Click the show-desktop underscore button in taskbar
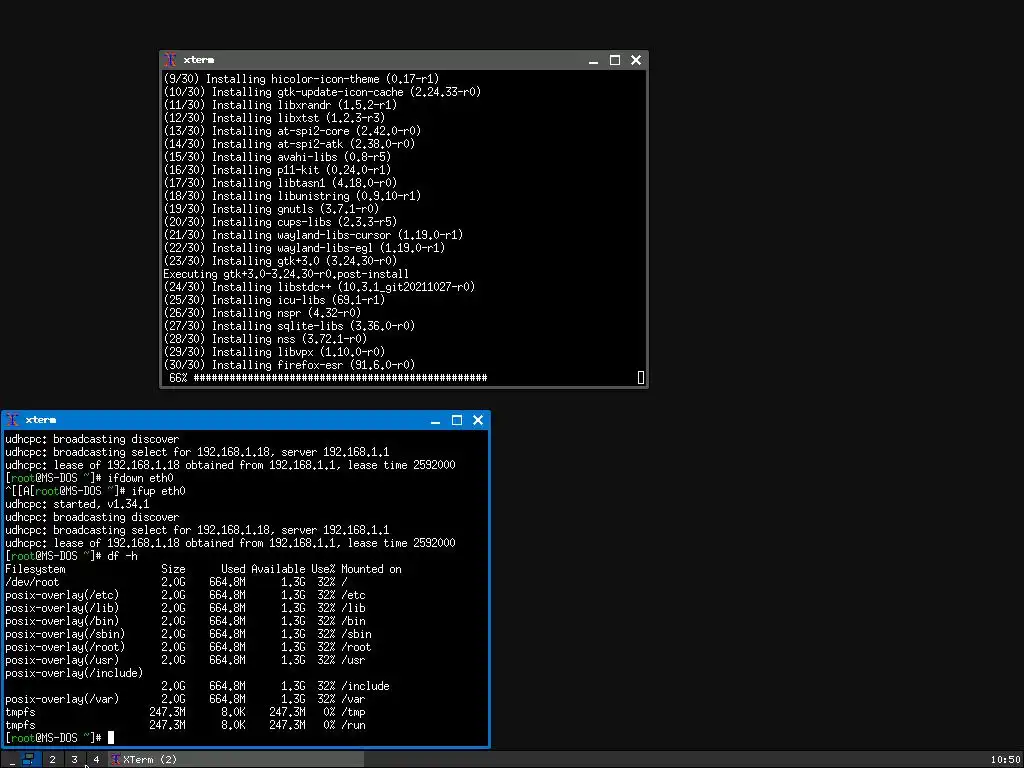Screen dimensions: 1024x768 click(12, 760)
